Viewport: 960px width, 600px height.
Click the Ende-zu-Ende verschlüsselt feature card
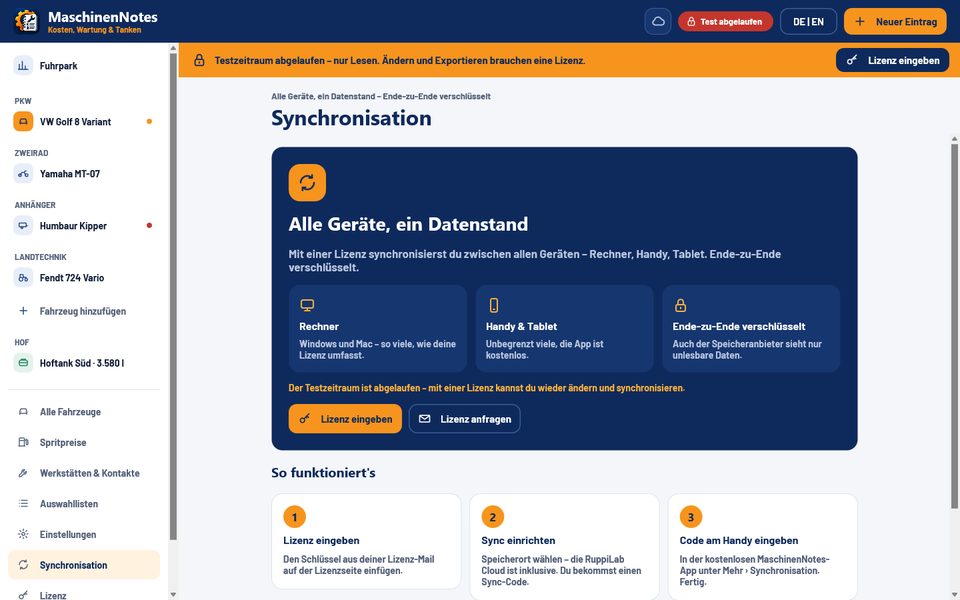pos(751,328)
